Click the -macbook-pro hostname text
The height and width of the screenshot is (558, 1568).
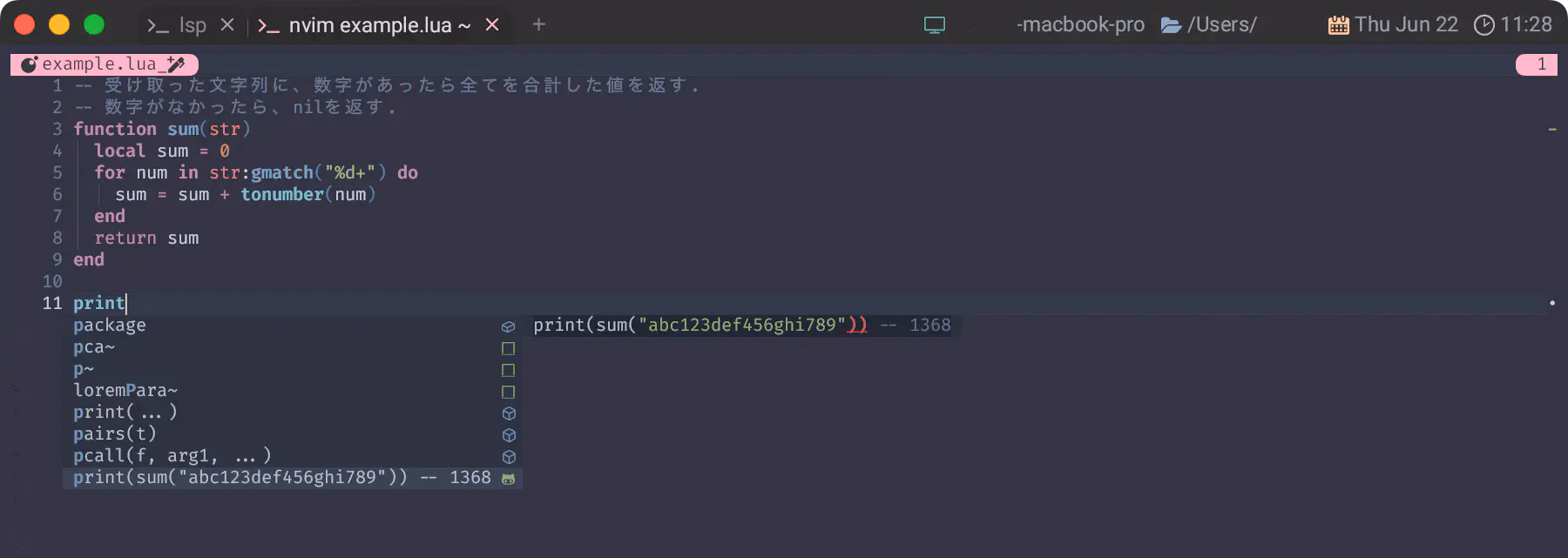pos(1080,25)
